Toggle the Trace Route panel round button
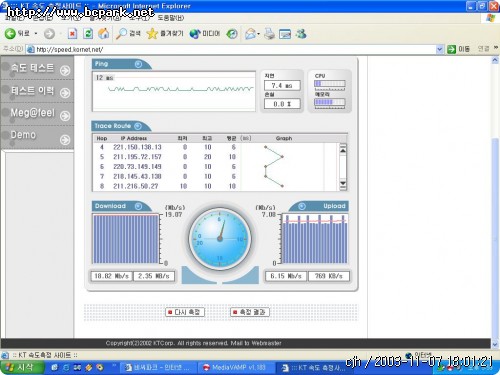Image resolution: width=500 pixels, height=375 pixels. (x=138, y=126)
